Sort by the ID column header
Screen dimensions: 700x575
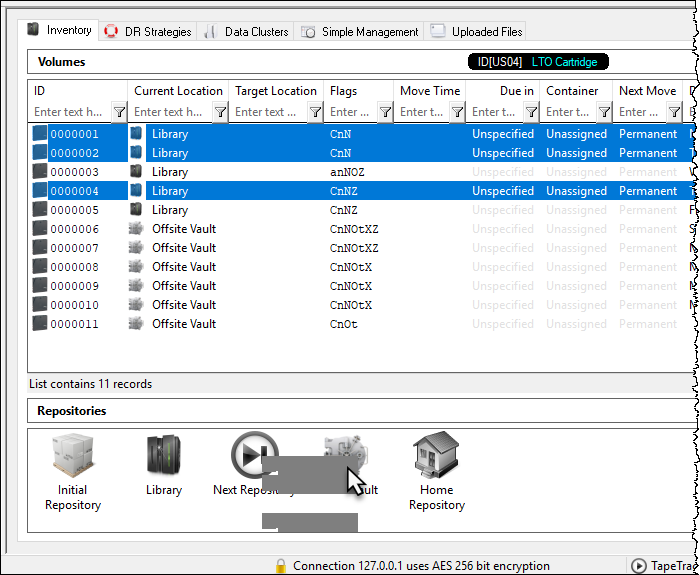pyautogui.click(x=78, y=91)
